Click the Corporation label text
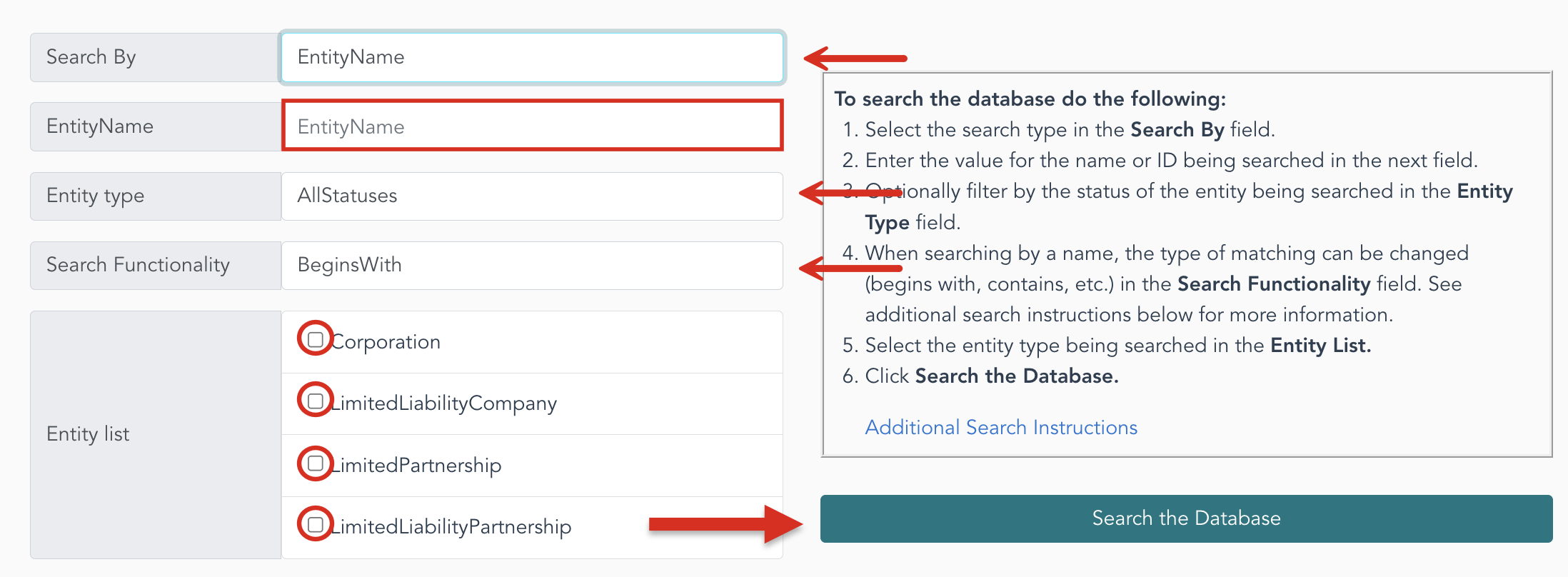This screenshot has height=577, width=1568. click(386, 342)
